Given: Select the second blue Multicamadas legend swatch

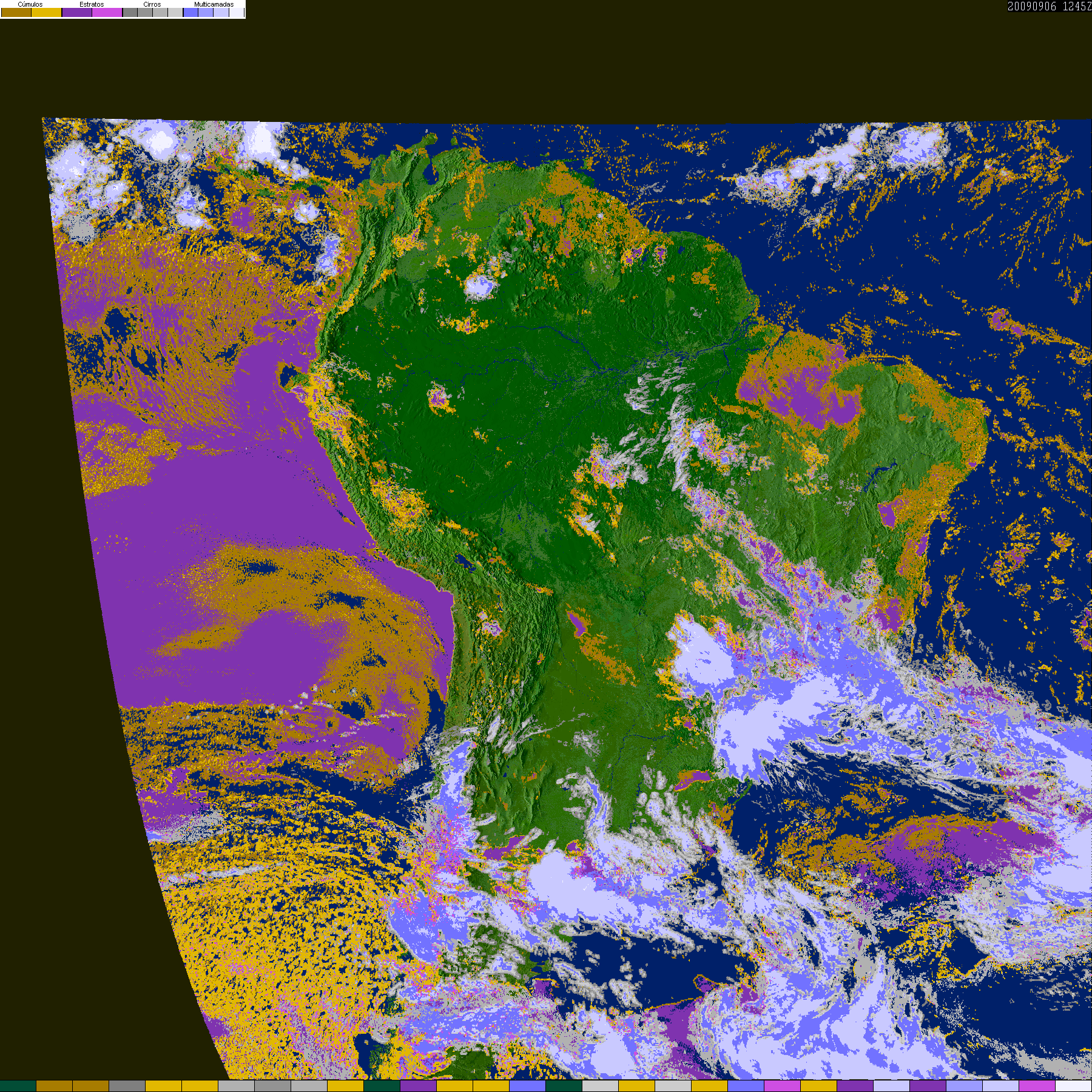Looking at the screenshot, I should tap(206, 12).
